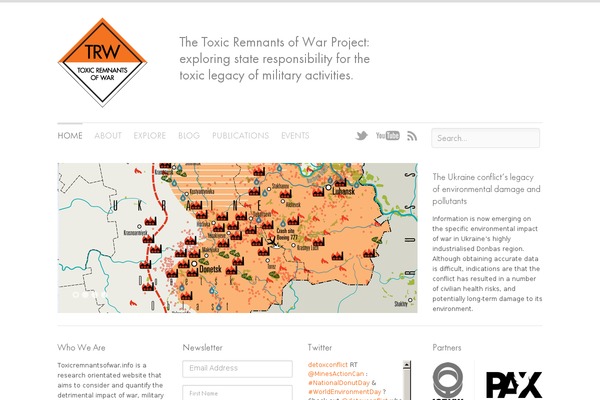Open the #WorldEnvironmentDay hashtag link

point(344,392)
